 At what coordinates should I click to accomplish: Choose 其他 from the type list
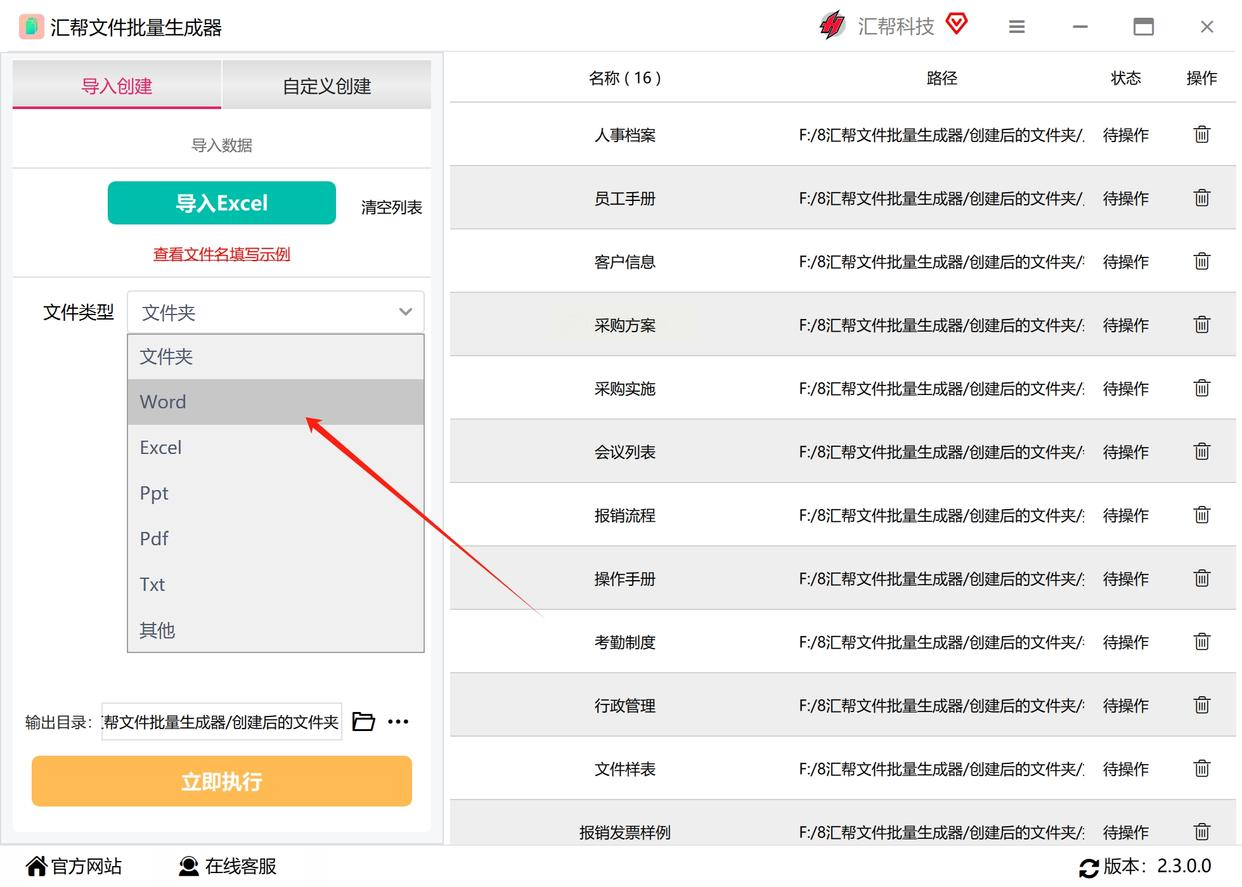click(276, 630)
